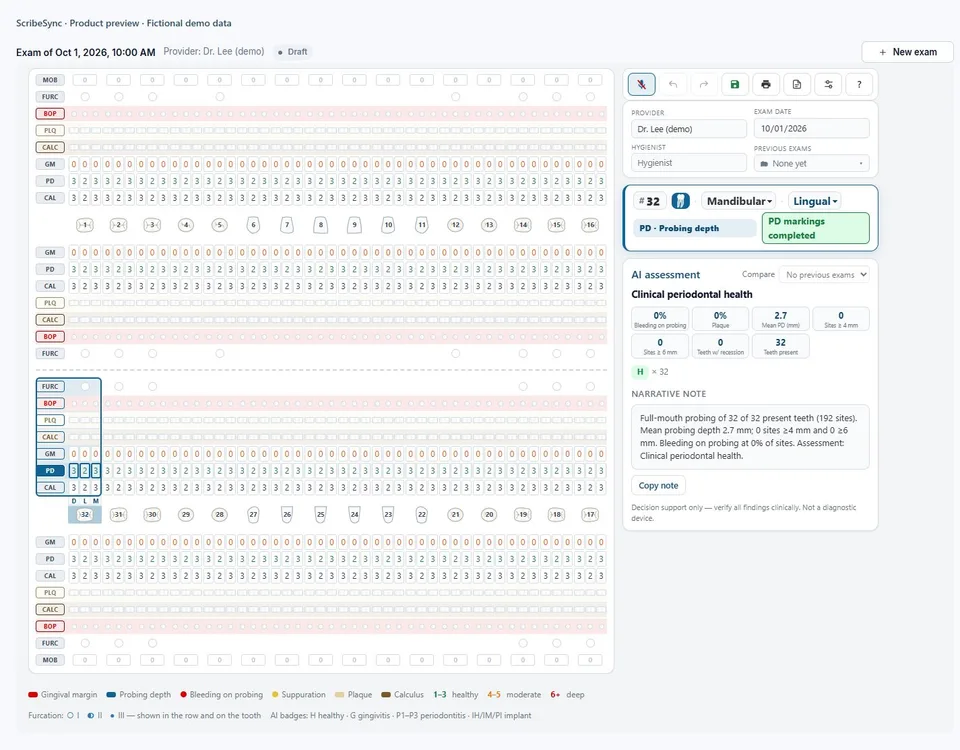Screen dimensions: 960x750
Task: Select tooth 22 icon in the chart
Action: pos(422,514)
